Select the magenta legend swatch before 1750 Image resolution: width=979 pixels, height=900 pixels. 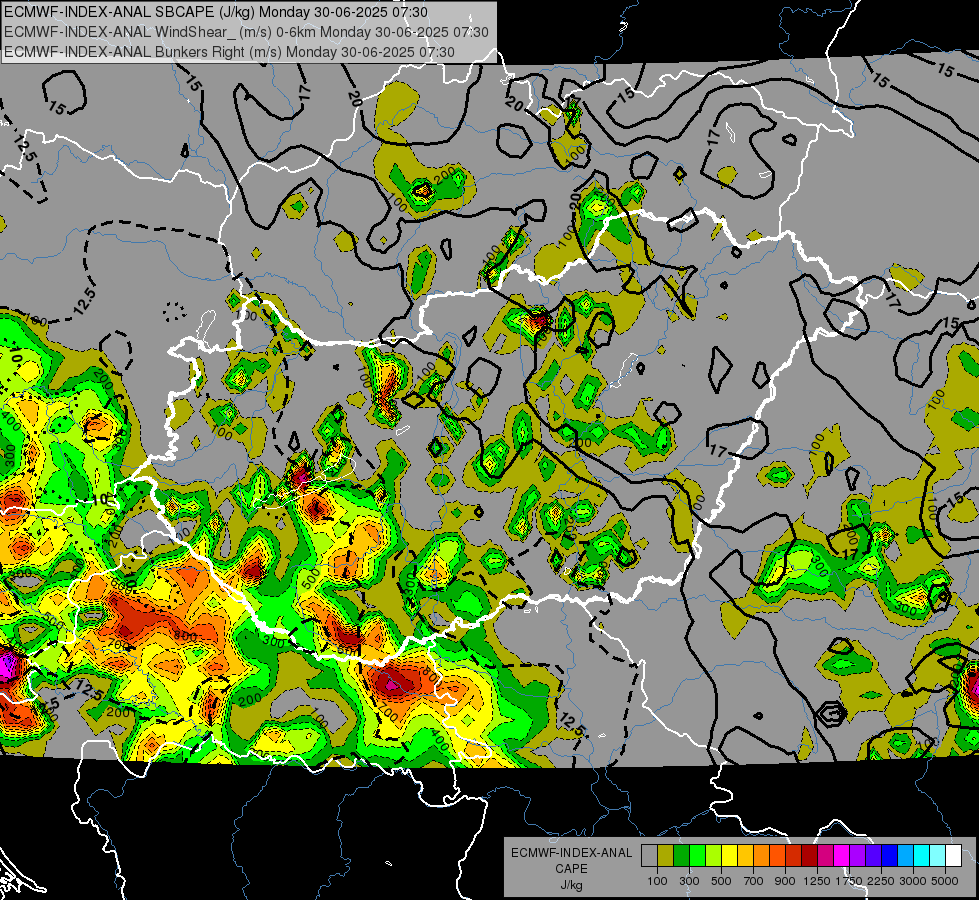coord(842,855)
